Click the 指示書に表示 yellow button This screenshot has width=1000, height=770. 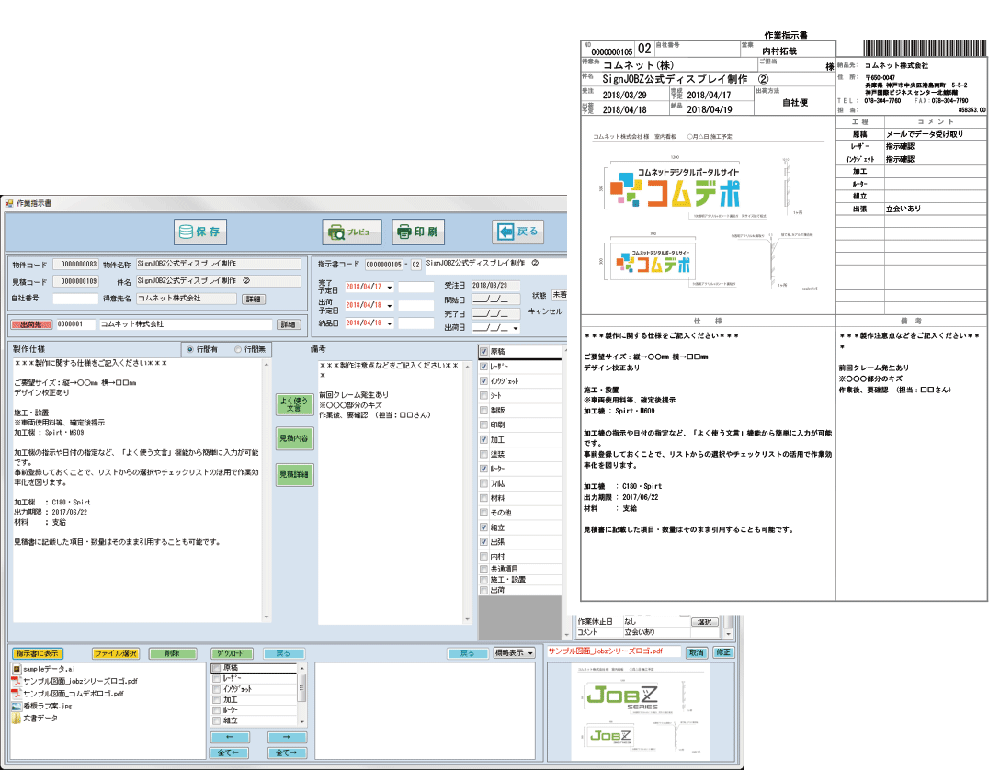pos(37,654)
